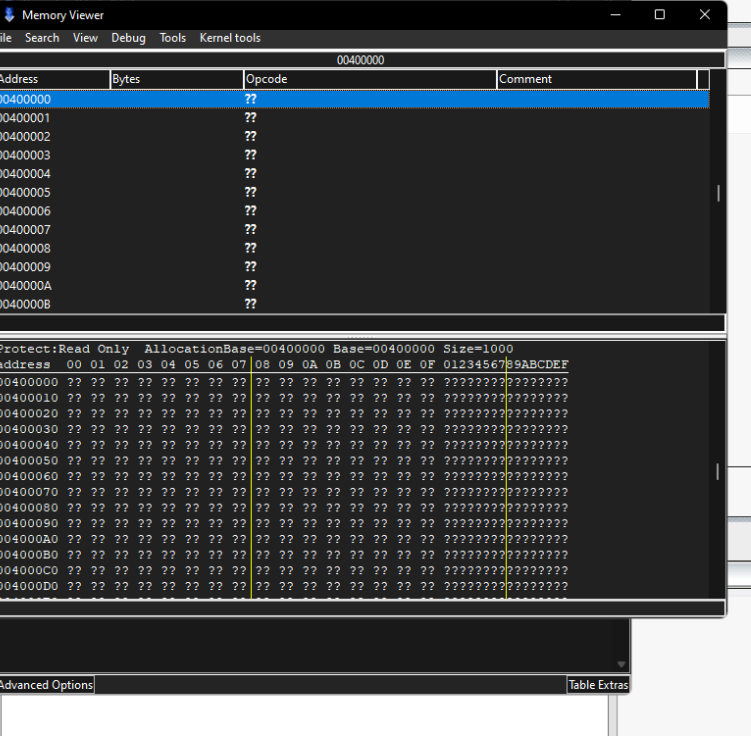Click the Memory Viewer app icon in title bar
Screen dimensions: 751x736
click(x=8, y=15)
